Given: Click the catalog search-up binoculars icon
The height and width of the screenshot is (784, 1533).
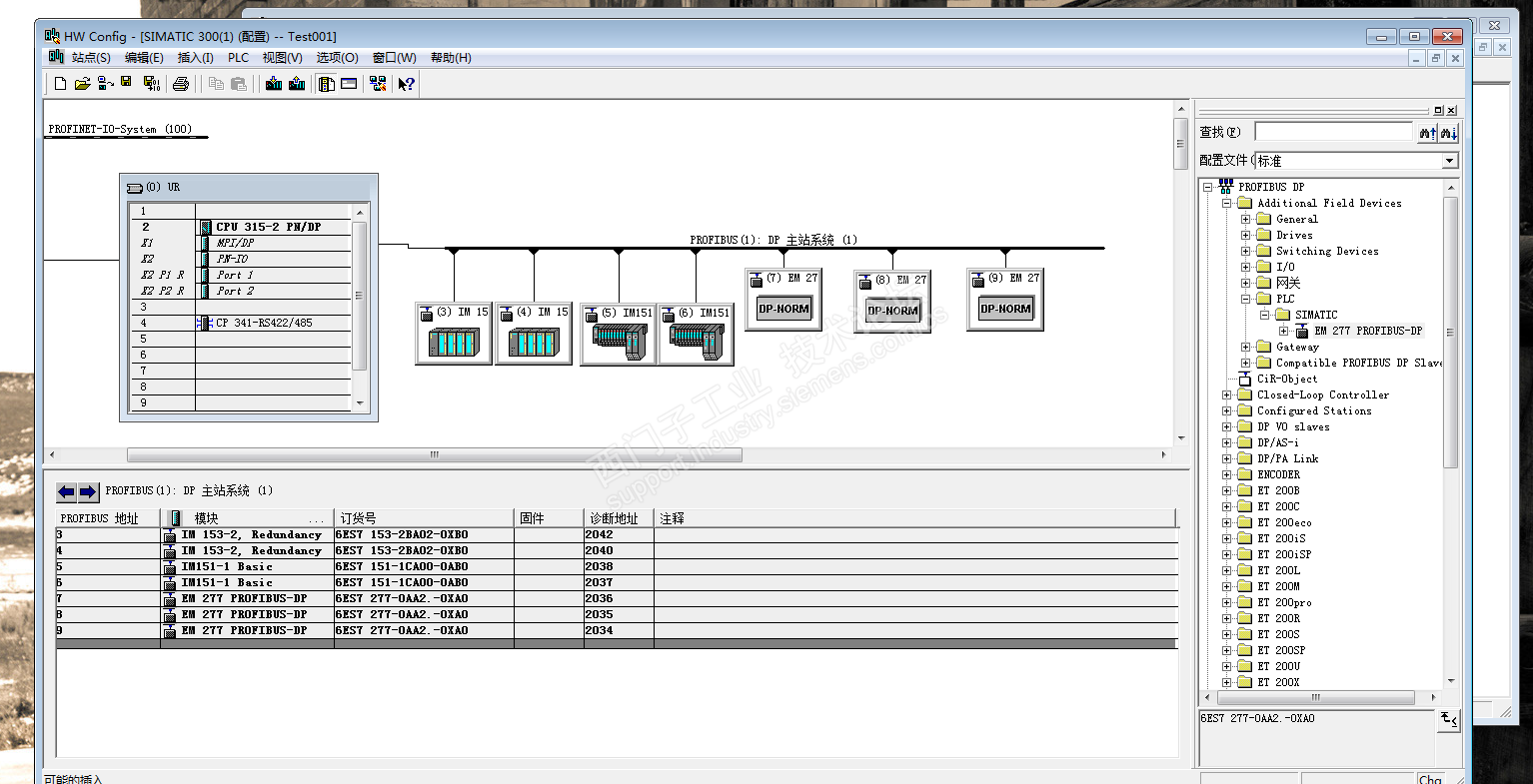Looking at the screenshot, I should click(1427, 132).
